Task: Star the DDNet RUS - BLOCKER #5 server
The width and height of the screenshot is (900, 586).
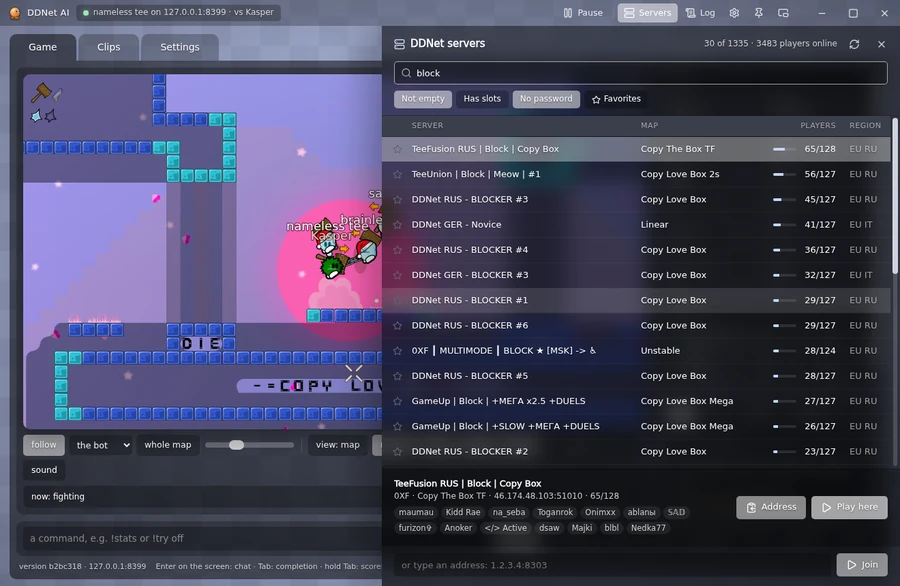Action: click(x=397, y=377)
